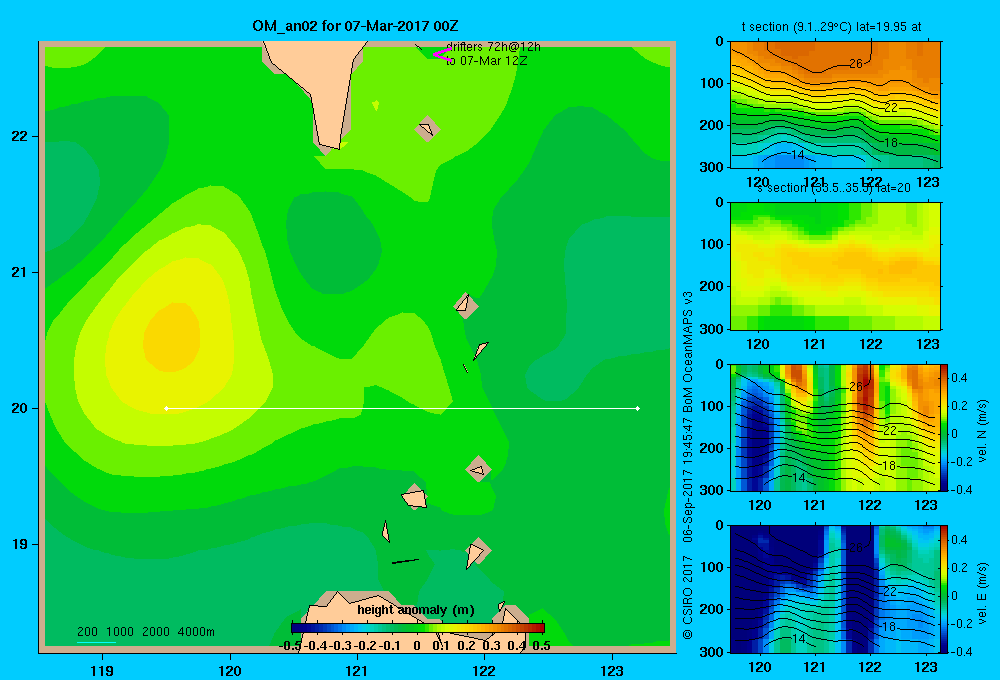Click the "s section" salinity panel title
Screen dimensions: 1000x680
834,188
